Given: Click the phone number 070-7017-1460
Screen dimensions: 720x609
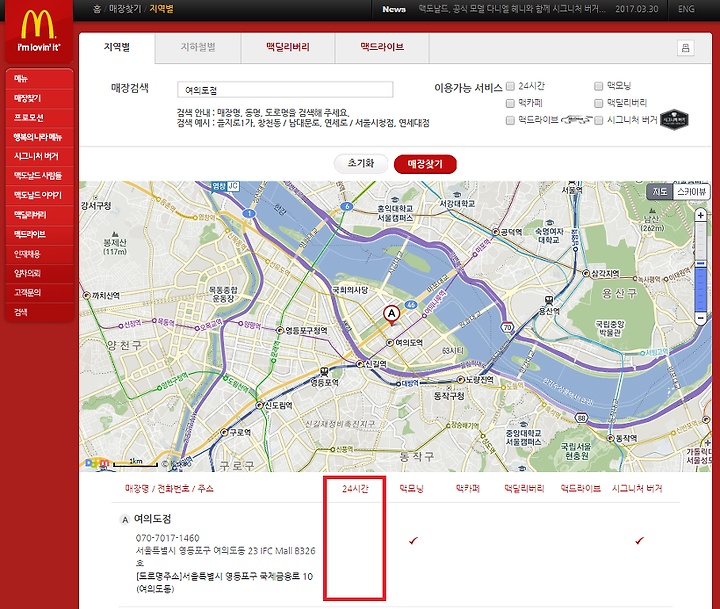Looking at the screenshot, I should 168,538.
